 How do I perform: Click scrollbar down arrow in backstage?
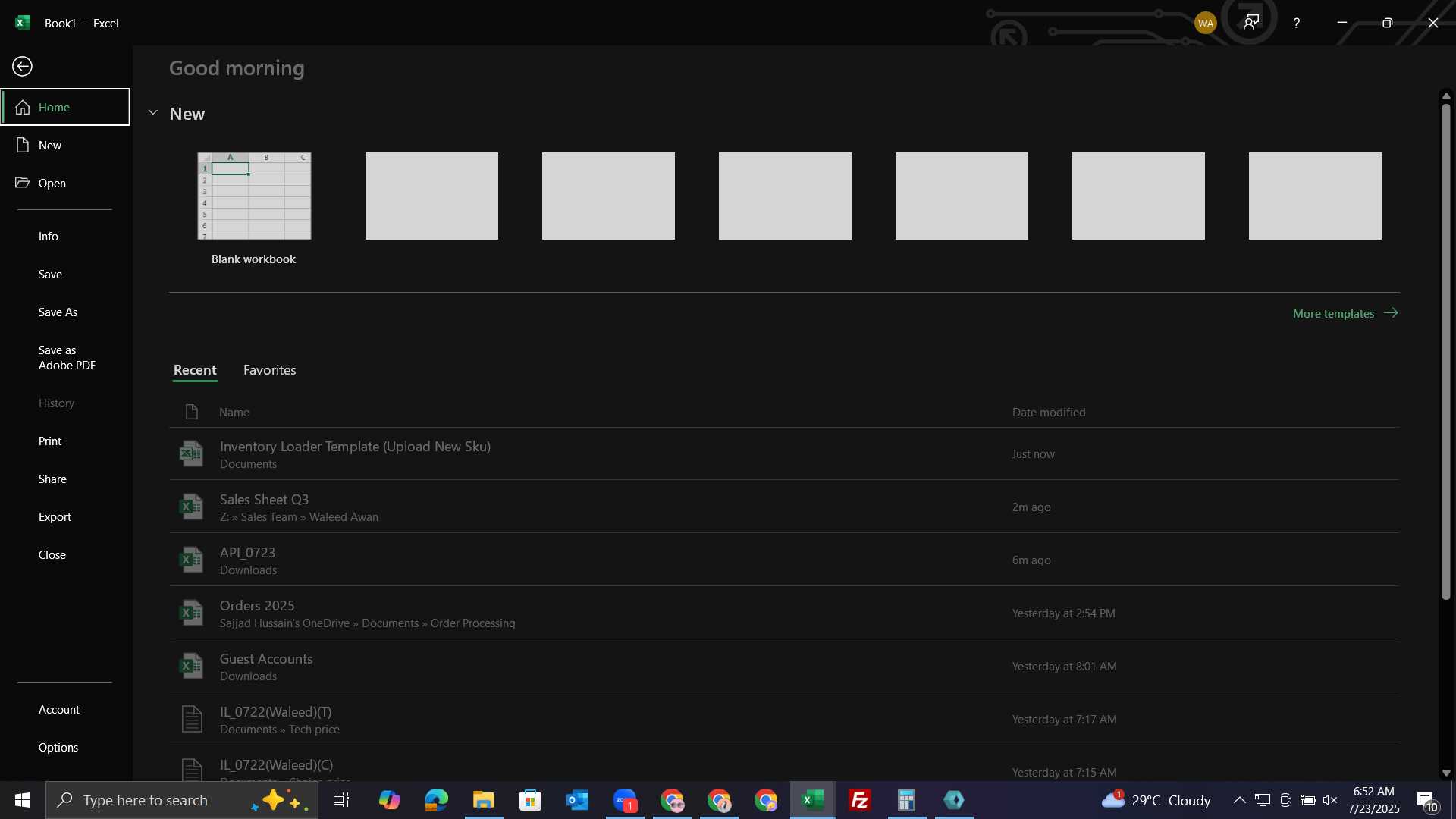click(x=1446, y=773)
